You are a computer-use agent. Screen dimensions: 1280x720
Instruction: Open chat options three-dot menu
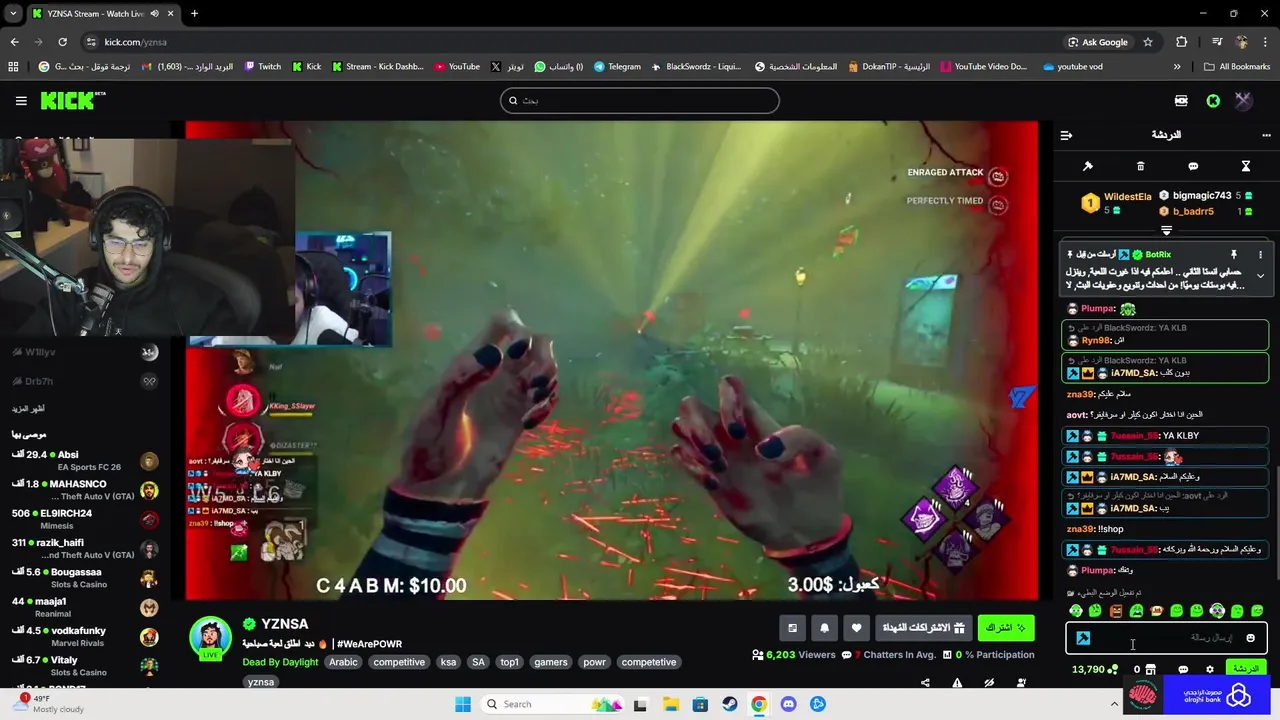[1266, 135]
